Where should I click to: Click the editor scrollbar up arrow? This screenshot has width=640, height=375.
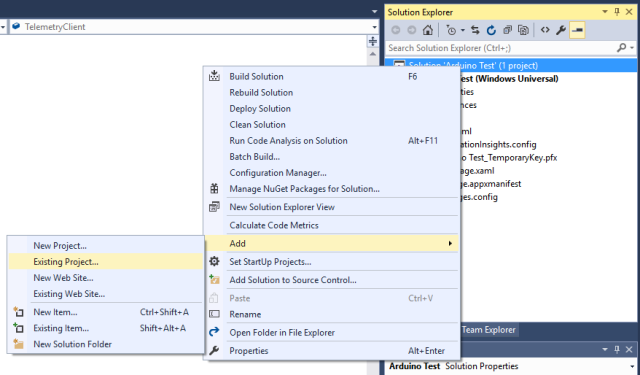373,54
